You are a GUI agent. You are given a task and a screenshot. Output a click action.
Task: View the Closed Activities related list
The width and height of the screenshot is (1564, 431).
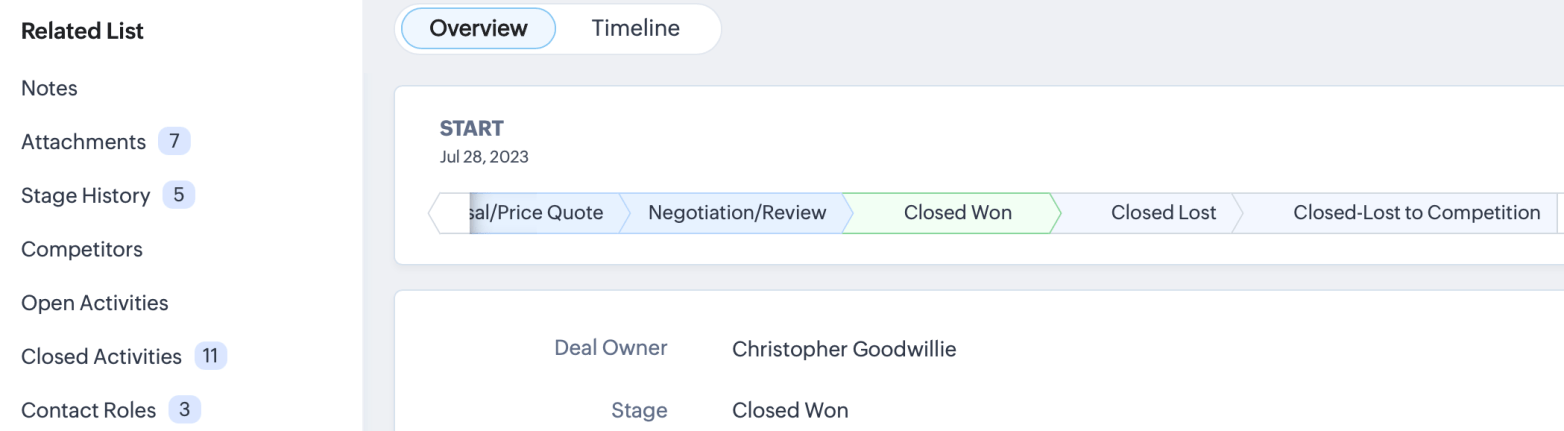(101, 356)
